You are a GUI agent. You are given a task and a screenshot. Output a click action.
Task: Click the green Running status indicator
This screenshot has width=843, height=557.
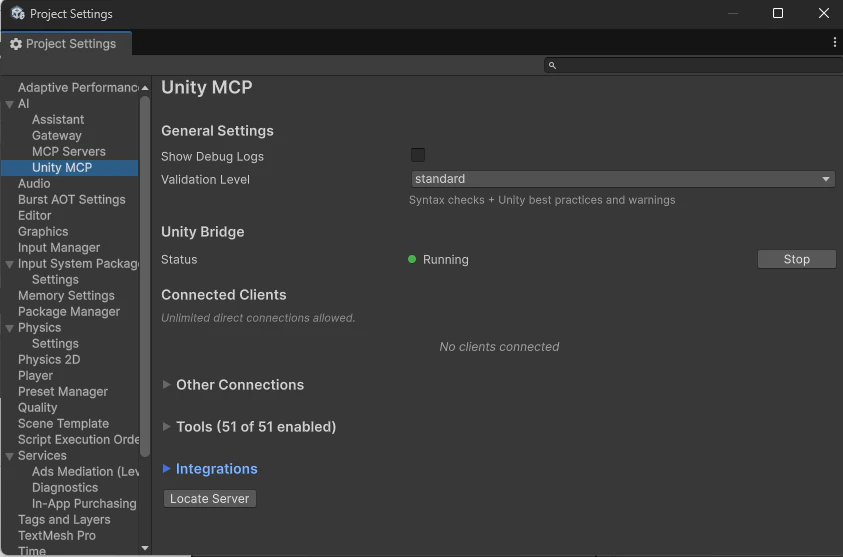(412, 259)
